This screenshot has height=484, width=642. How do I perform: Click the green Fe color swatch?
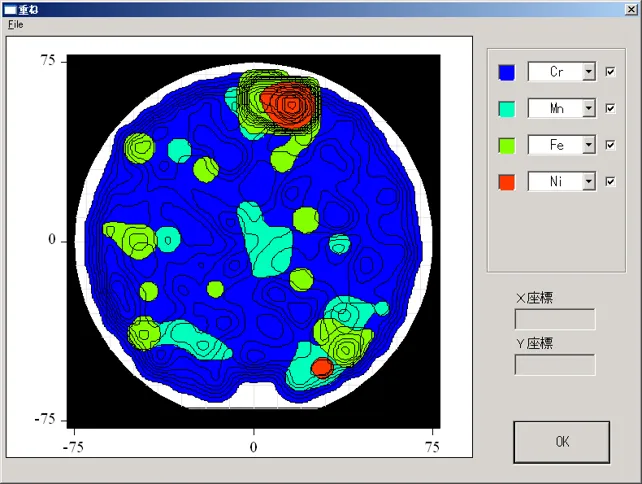pyautogui.click(x=507, y=145)
